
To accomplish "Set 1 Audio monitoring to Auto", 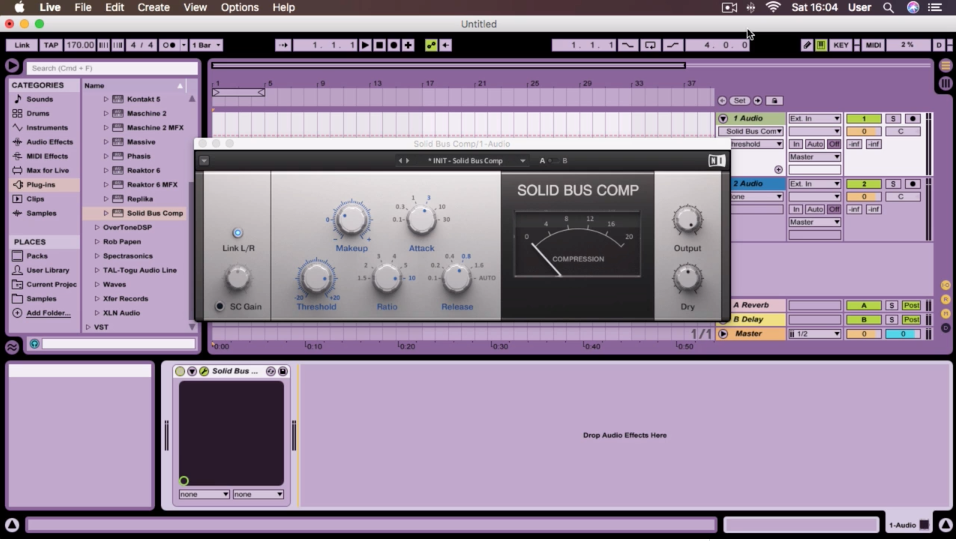I will (815, 144).
